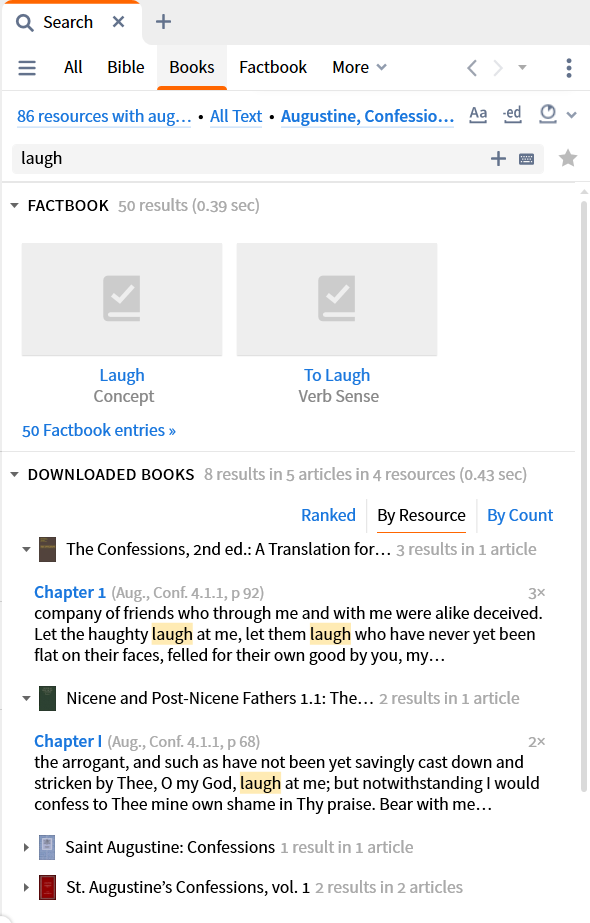Open the Laugh Concept thumbnail
The width and height of the screenshot is (590, 923).
[x=122, y=300]
